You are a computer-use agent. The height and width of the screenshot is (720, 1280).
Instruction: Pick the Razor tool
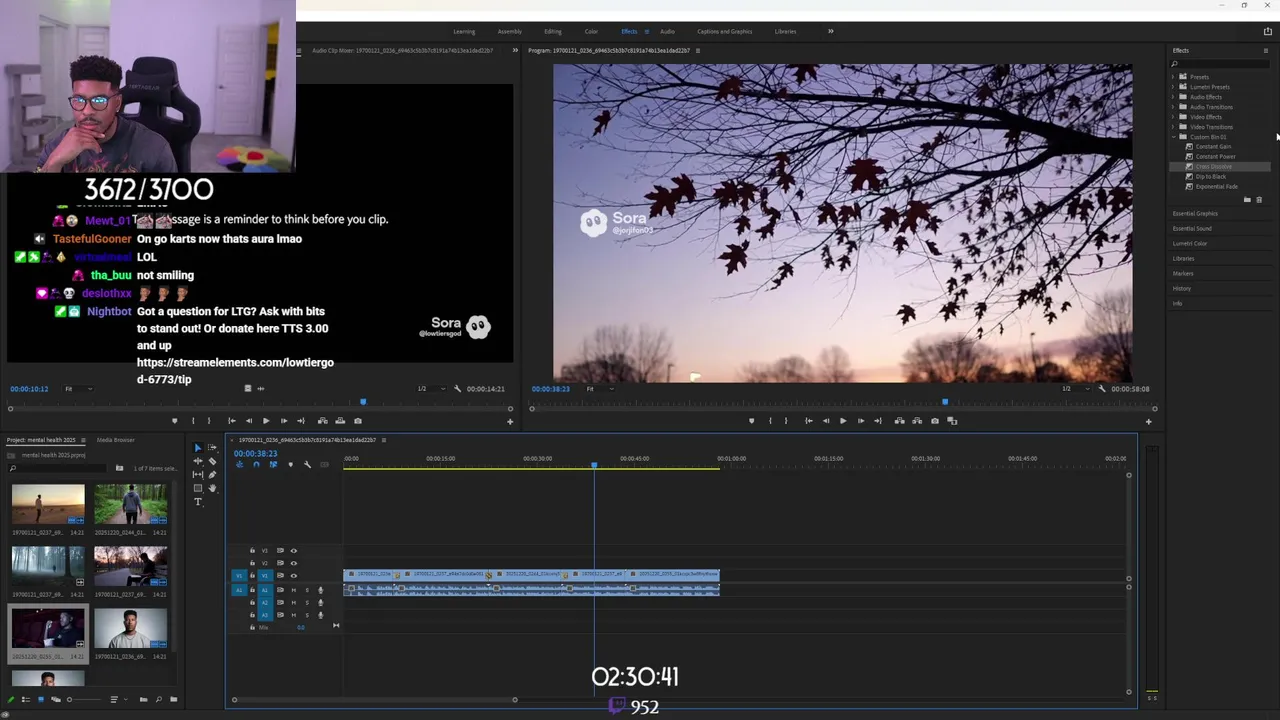tap(212, 461)
